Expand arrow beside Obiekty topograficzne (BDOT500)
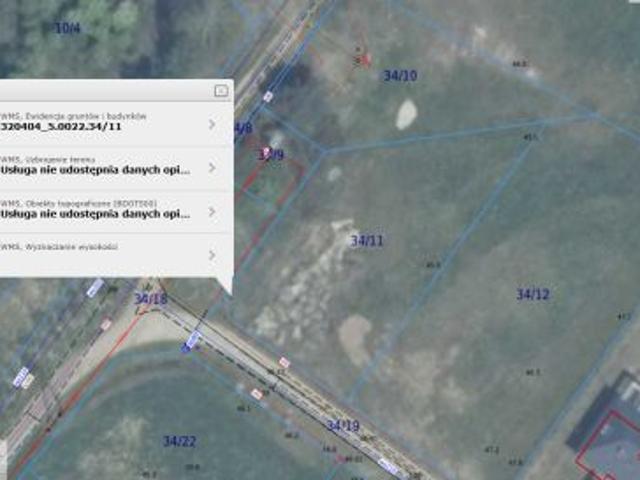Screen dimensions: 640x480 tap(212, 210)
